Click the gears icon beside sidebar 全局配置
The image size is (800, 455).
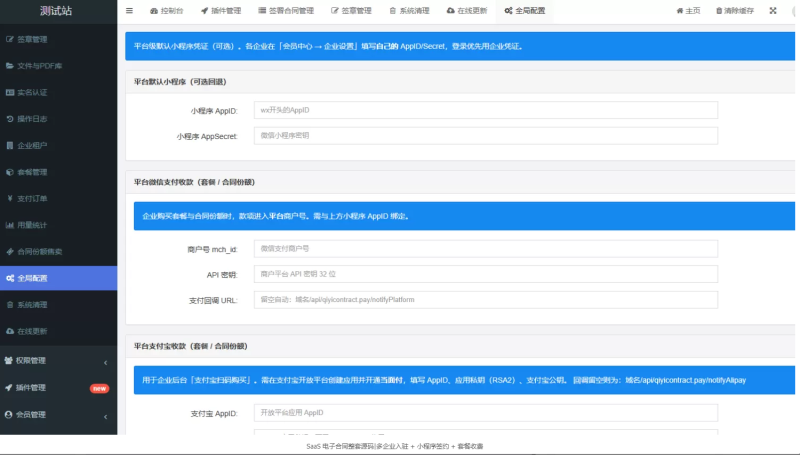10,278
